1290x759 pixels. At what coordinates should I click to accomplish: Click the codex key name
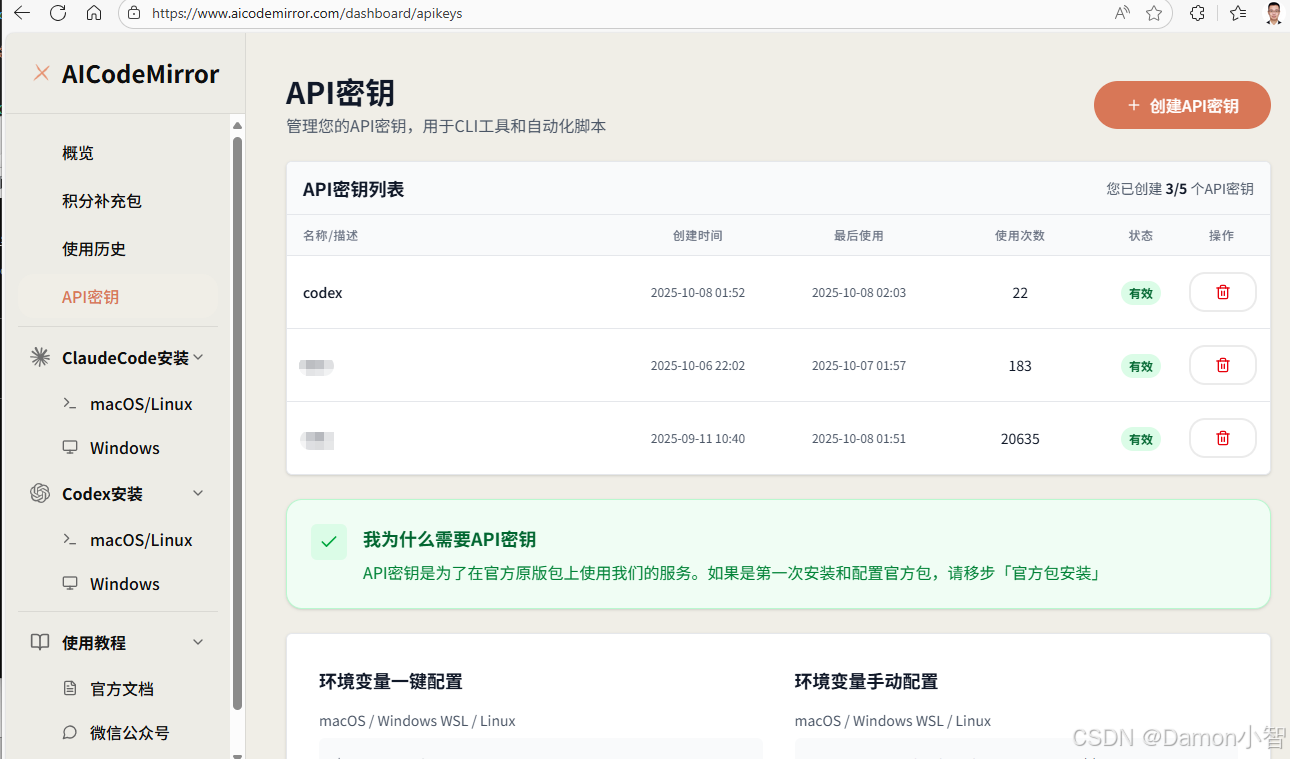click(x=323, y=293)
